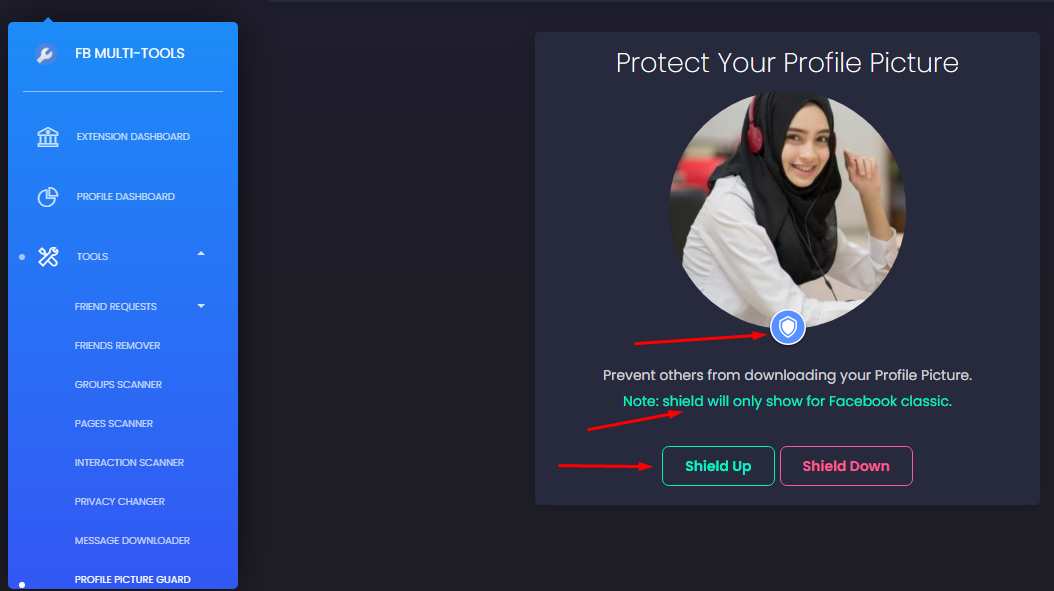The height and width of the screenshot is (591, 1054).
Task: Enable protection with Shield Up button
Action: [718, 466]
